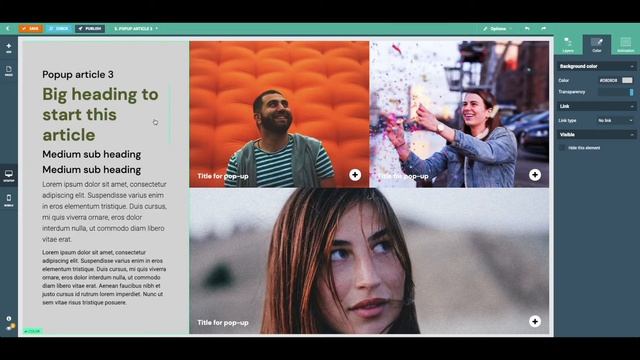Click the green Color tag at canvas bottom
Screen dimensions: 640x360
(x=33, y=331)
